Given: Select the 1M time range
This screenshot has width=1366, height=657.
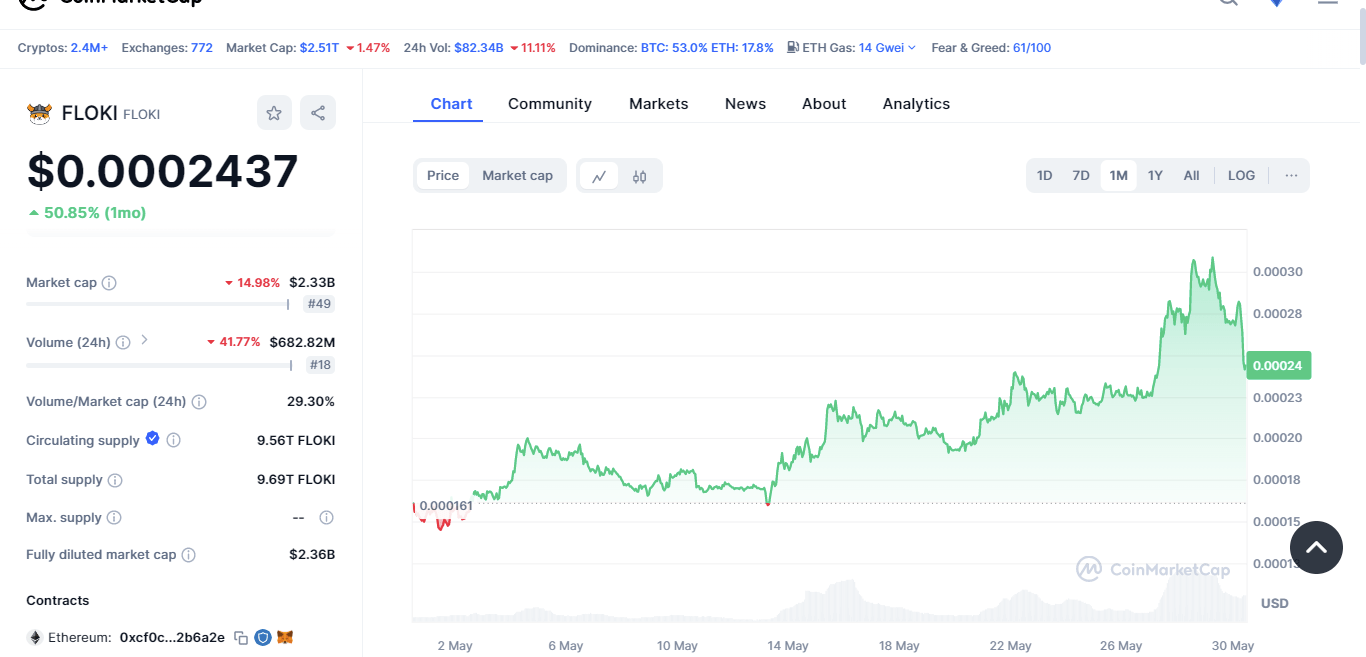Looking at the screenshot, I should click(1118, 175).
